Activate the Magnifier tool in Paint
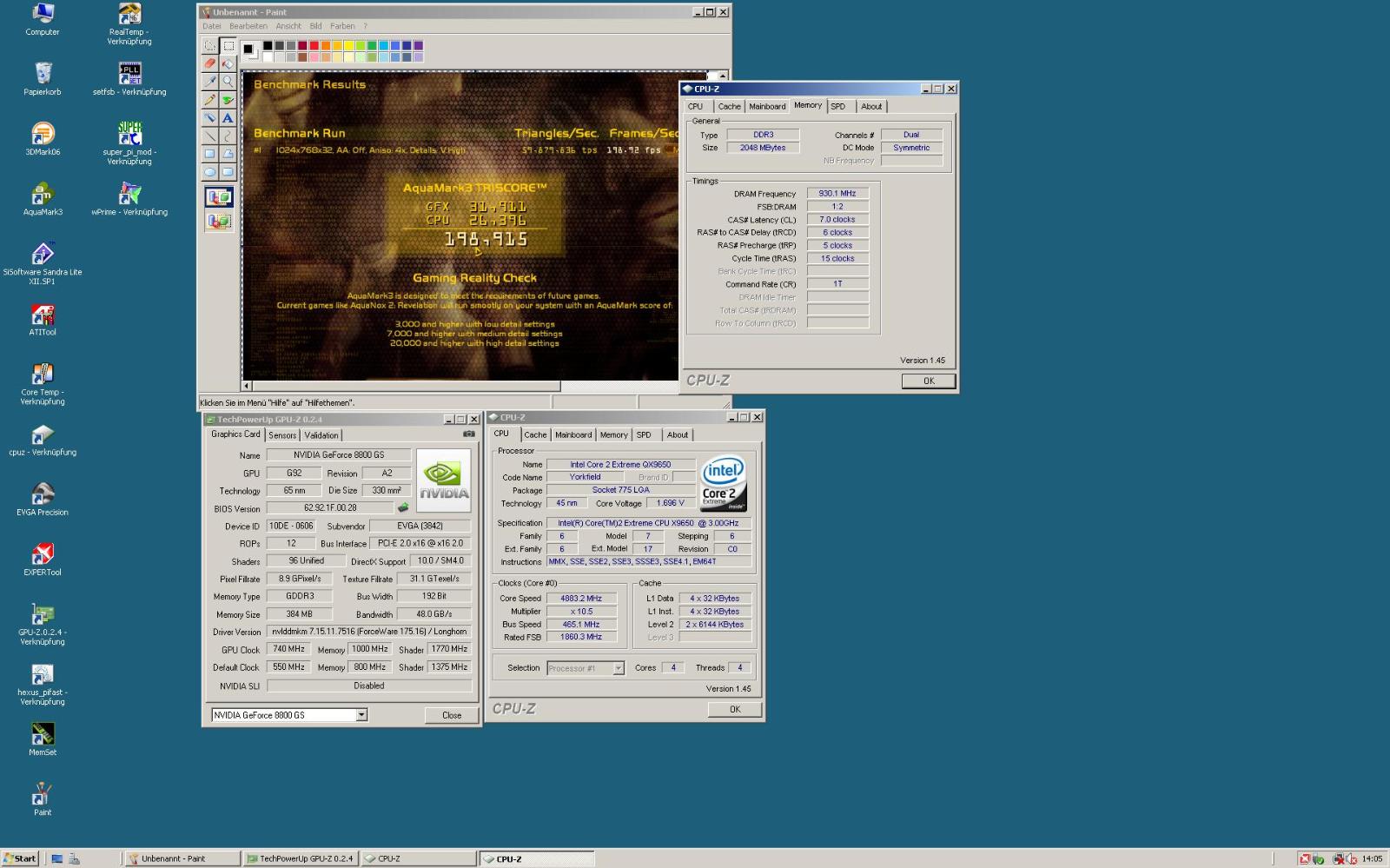Image resolution: width=1390 pixels, height=868 pixels. pos(228,81)
